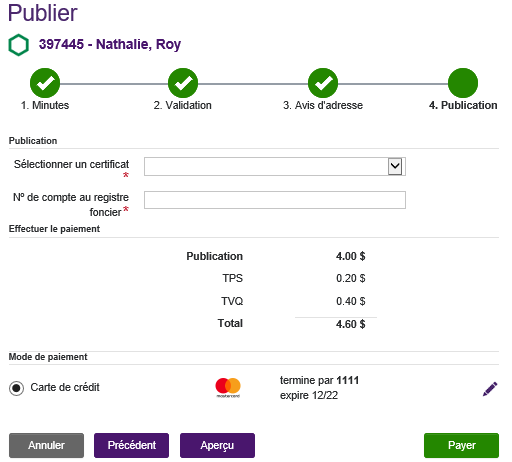Screen dimensions: 512x462
Task: Click the N° de compte au registre foncier field
Action: coord(275,200)
